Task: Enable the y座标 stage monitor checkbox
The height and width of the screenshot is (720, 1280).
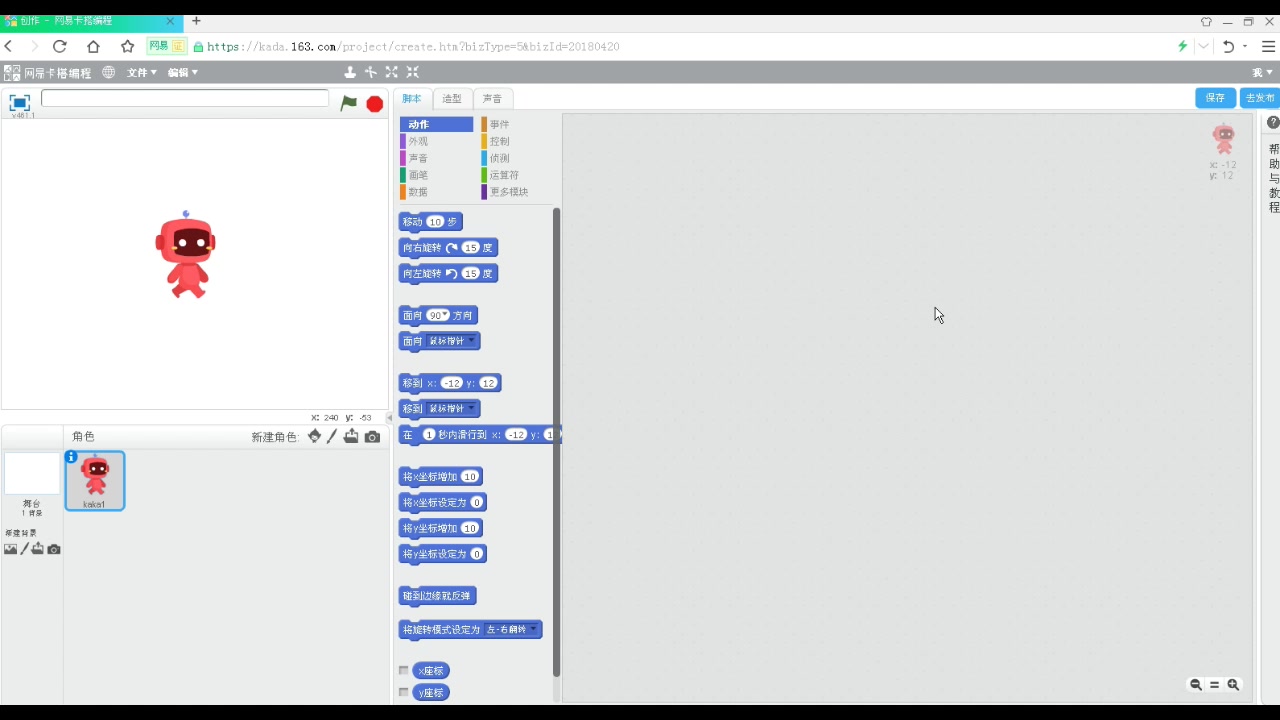Action: coord(403,692)
